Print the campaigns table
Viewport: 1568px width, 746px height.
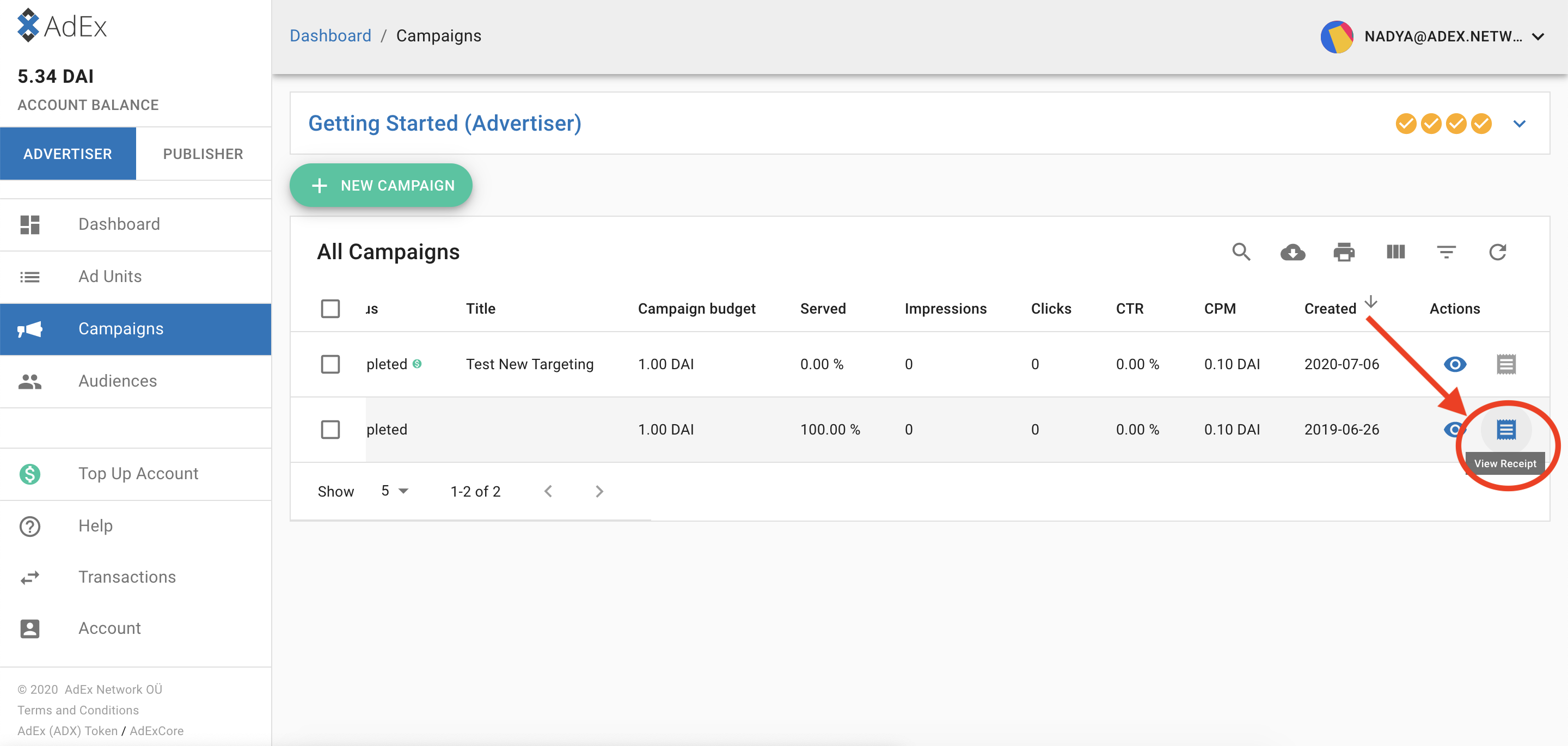[x=1344, y=252]
